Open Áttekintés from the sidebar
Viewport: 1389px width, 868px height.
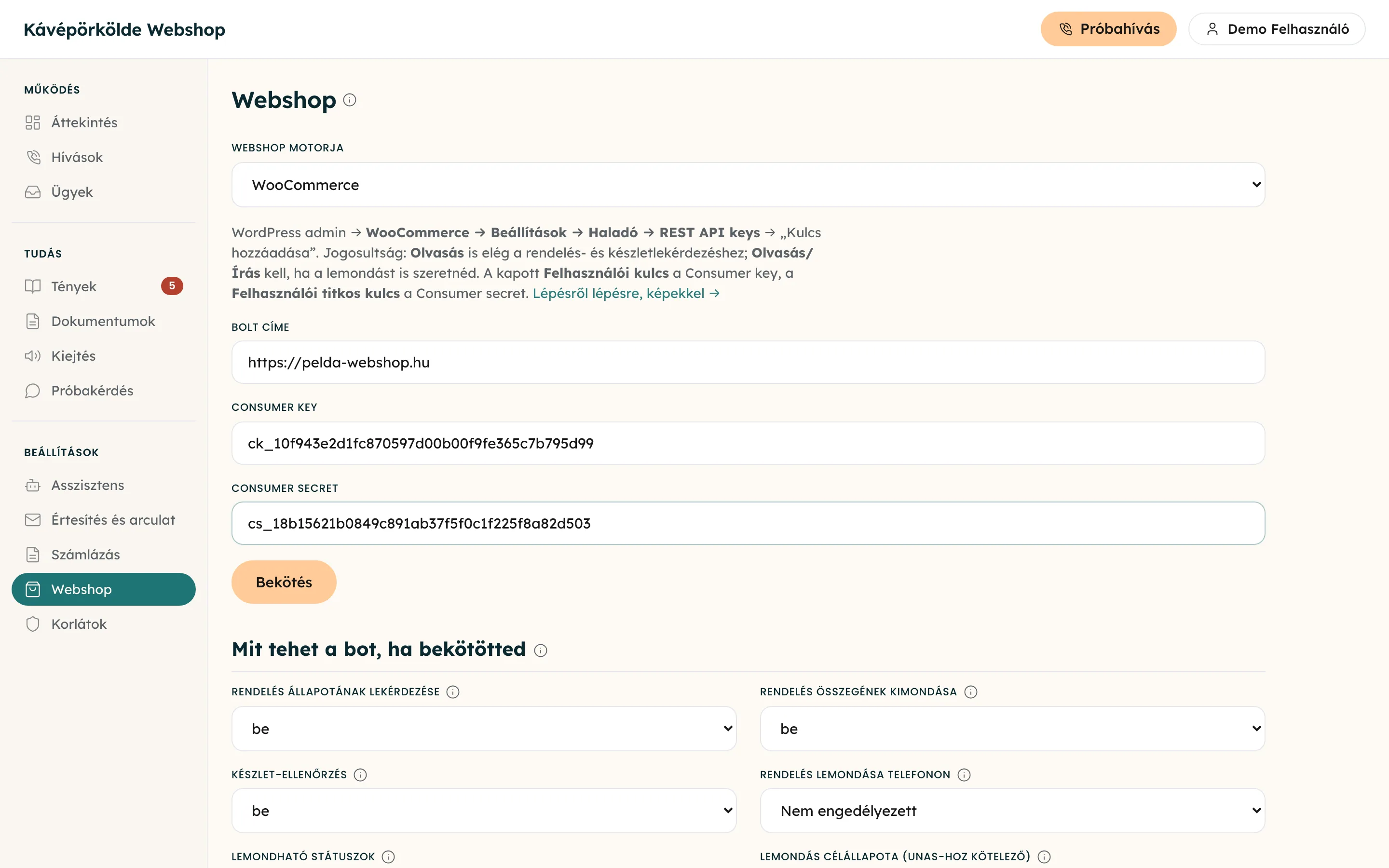coord(103,122)
